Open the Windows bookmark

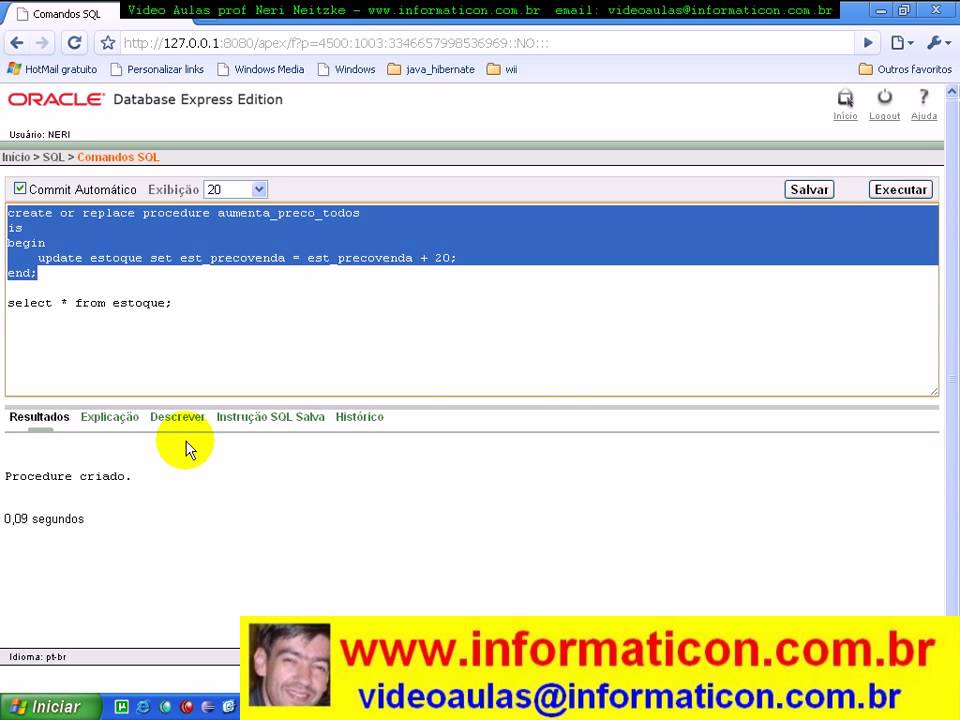347,69
